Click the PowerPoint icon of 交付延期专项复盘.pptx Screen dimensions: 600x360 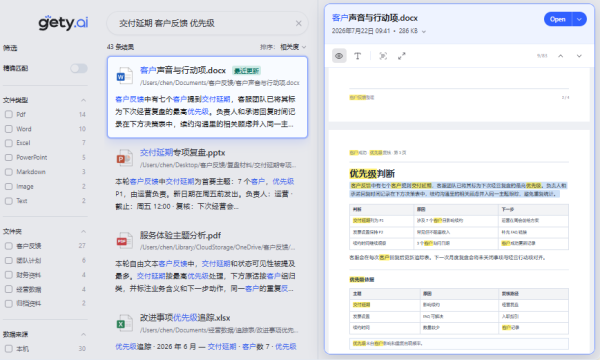pos(124,158)
